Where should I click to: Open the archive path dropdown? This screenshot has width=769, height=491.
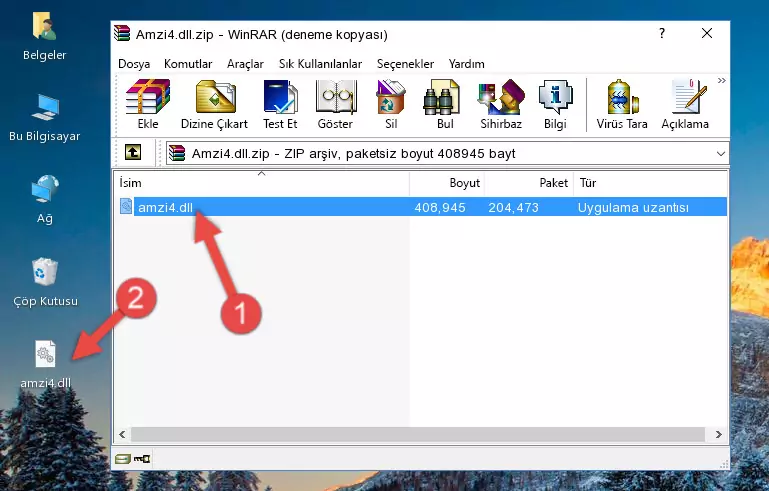pos(720,154)
